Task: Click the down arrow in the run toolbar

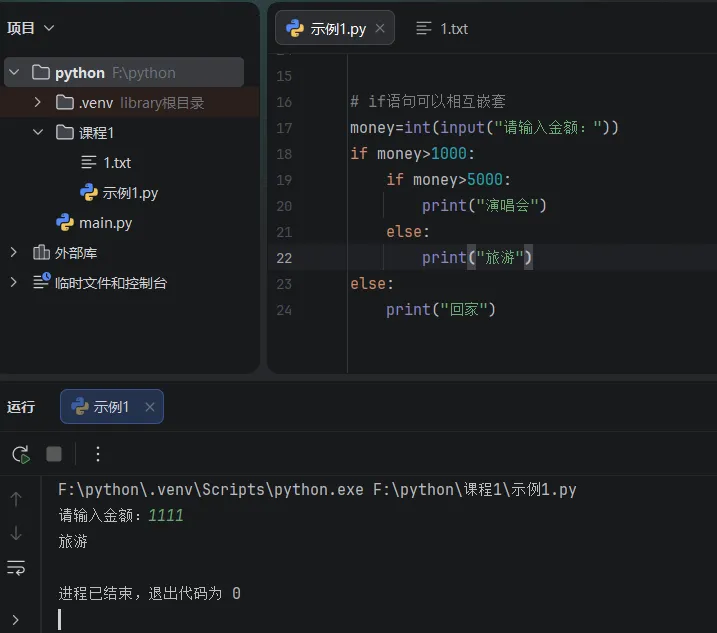Action: (16, 533)
